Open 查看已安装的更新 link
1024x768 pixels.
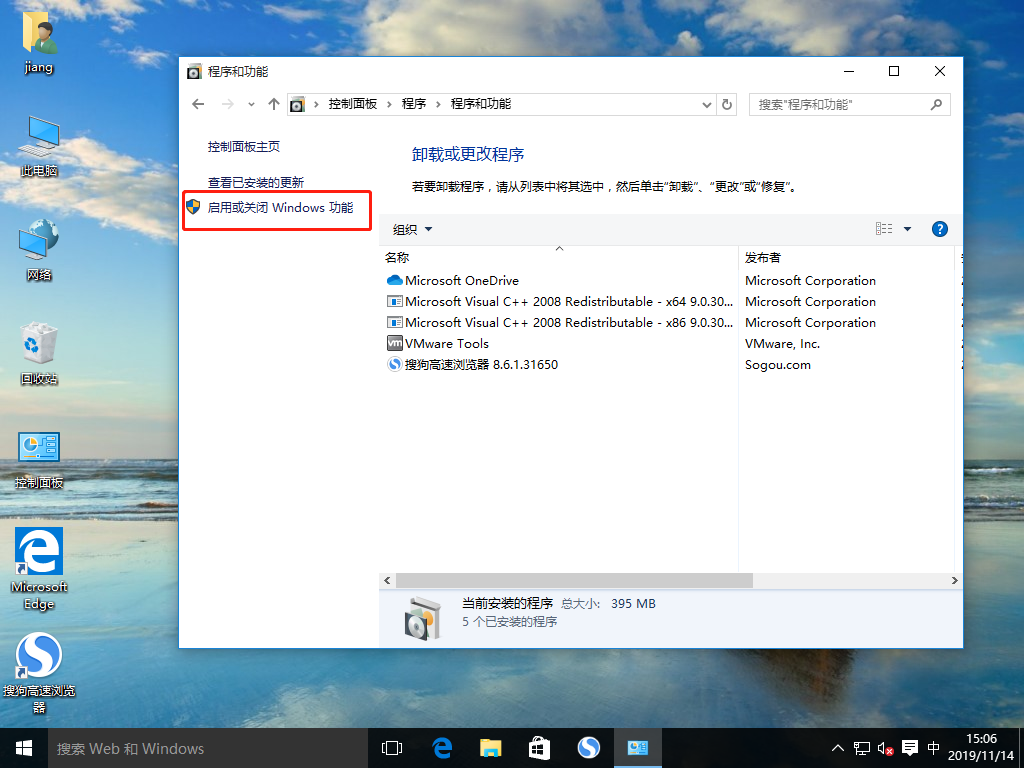point(256,183)
